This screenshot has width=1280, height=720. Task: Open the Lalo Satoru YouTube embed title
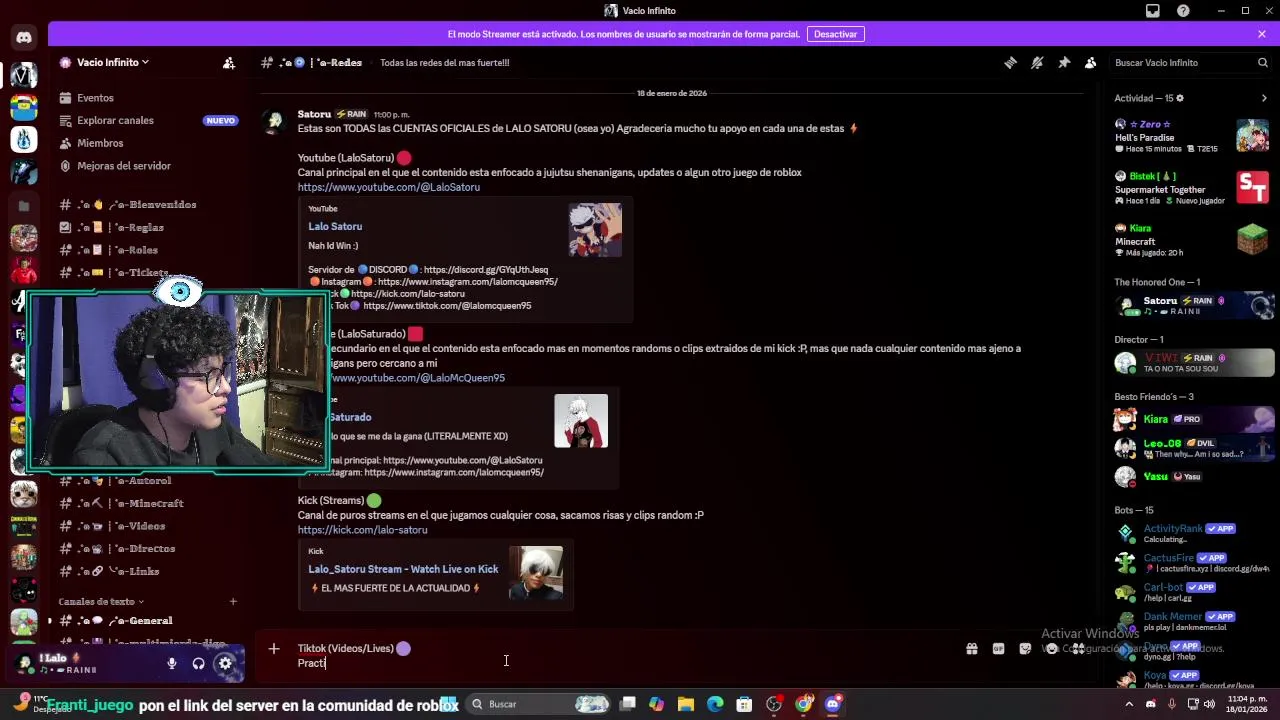335,226
